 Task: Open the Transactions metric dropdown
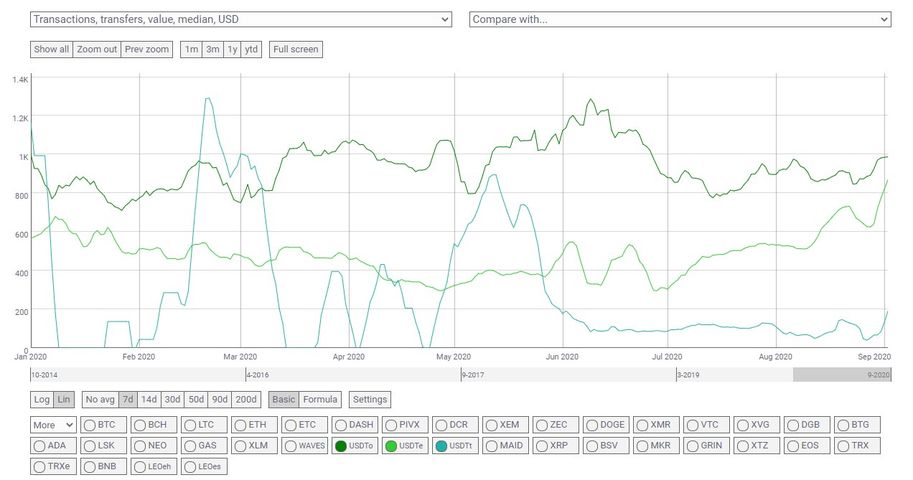tap(242, 19)
